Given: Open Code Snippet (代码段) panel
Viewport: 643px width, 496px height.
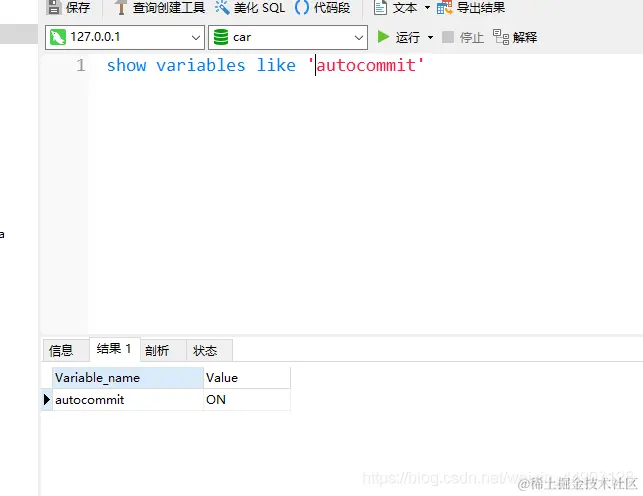Looking at the screenshot, I should point(323,7).
